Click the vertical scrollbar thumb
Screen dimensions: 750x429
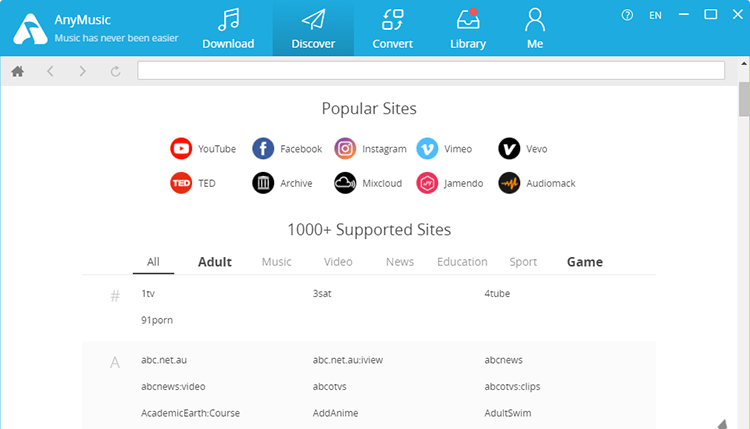point(744,99)
